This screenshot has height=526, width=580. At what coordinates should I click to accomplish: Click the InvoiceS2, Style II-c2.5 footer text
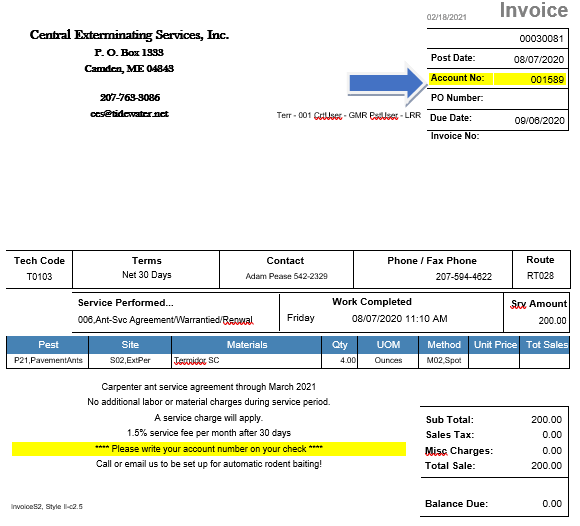[x=47, y=507]
